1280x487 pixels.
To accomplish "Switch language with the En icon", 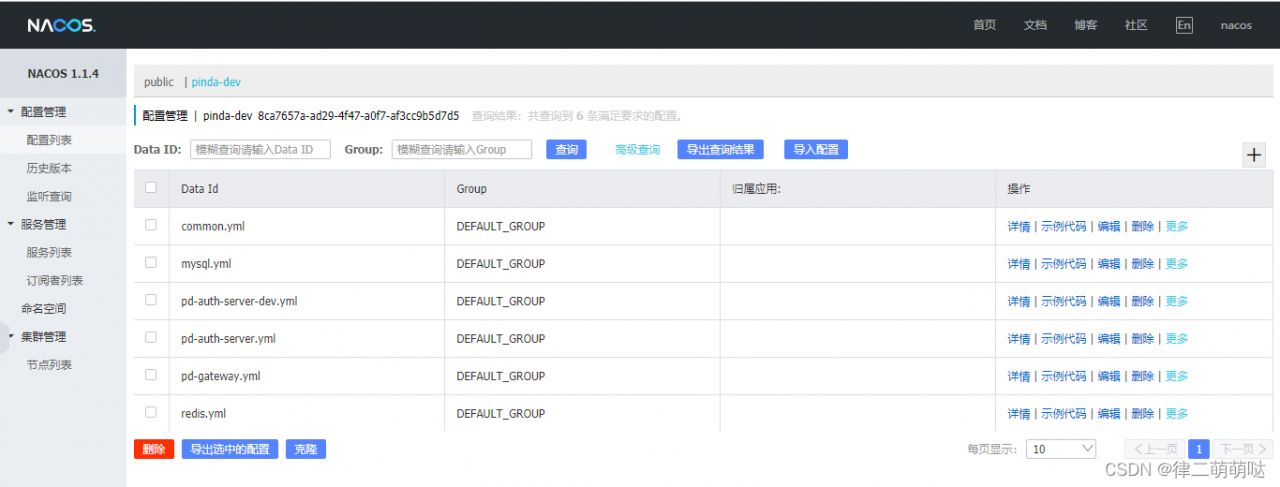I will [1184, 25].
